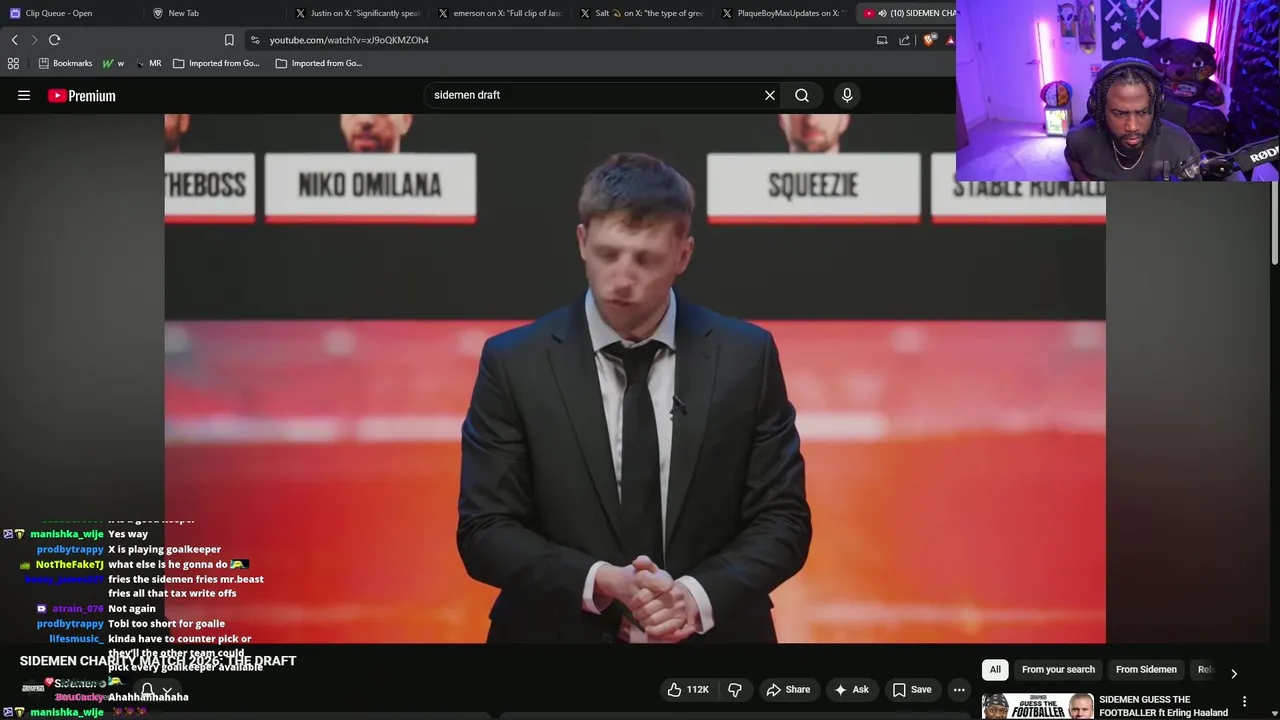Screen dimensions: 1280x720
Task: Click chat username 'NotTheFakeTJ'
Action: click(69, 564)
